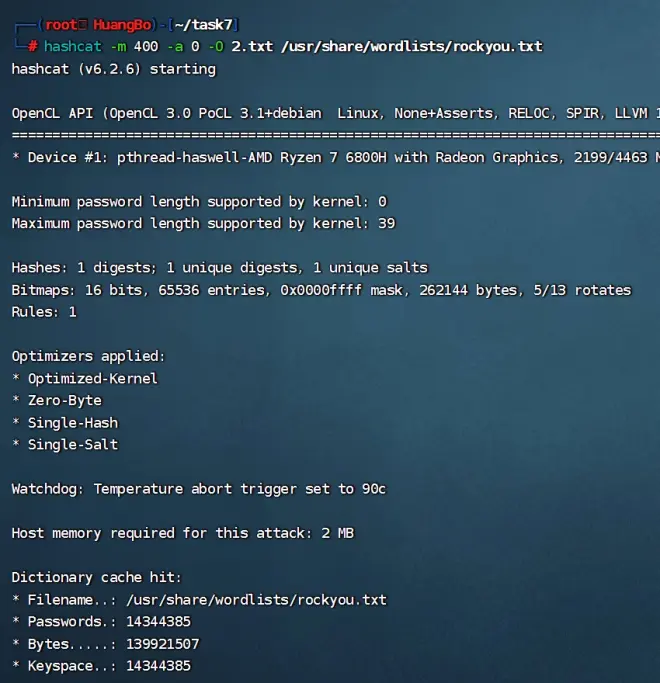Click the Host memory required line
Screen dimensions: 660x683
click(x=182, y=533)
